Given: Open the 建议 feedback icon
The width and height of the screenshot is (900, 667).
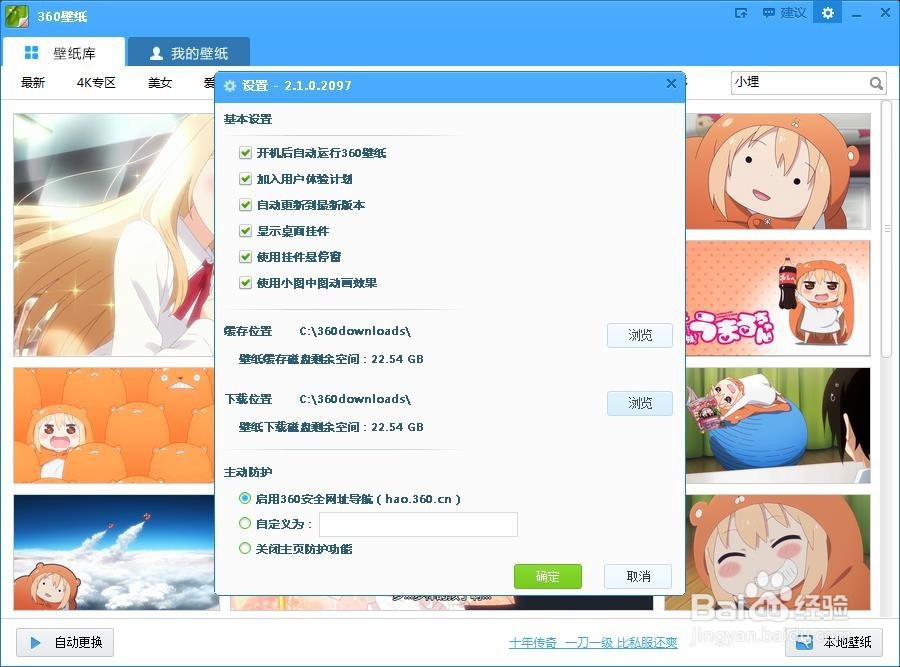Looking at the screenshot, I should point(784,13).
